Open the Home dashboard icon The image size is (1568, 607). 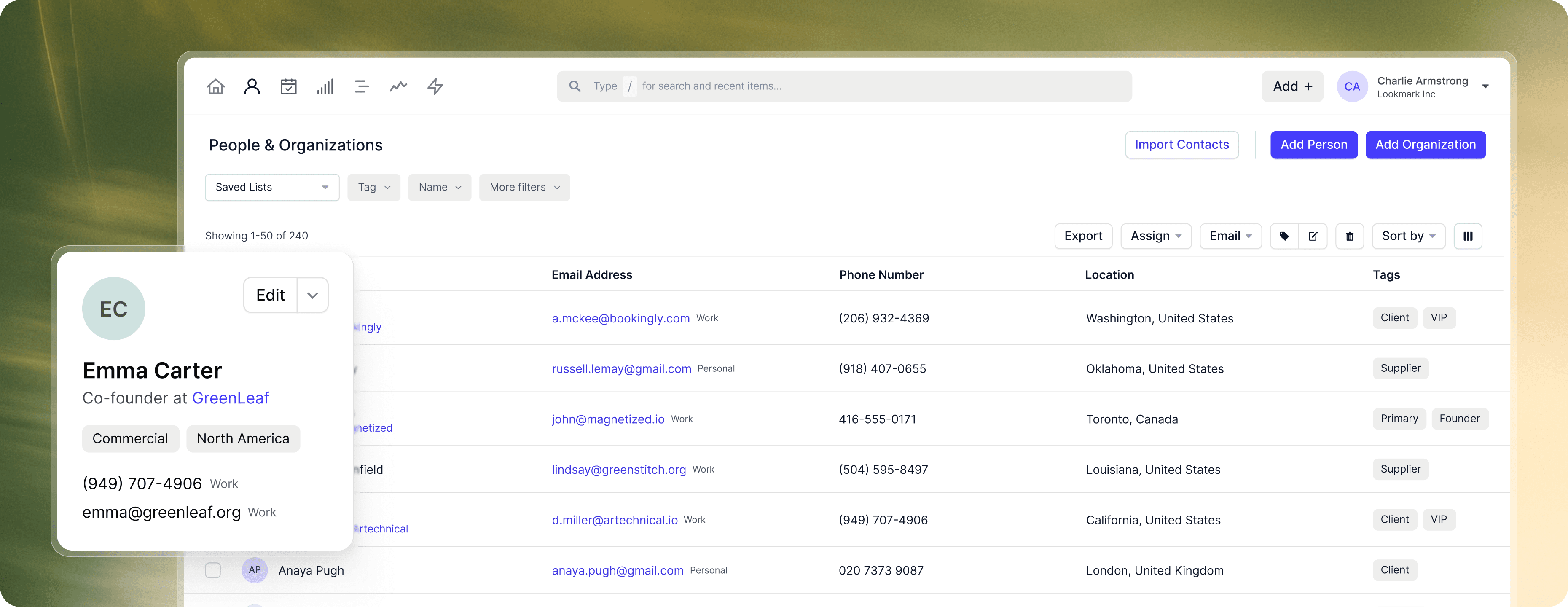215,86
